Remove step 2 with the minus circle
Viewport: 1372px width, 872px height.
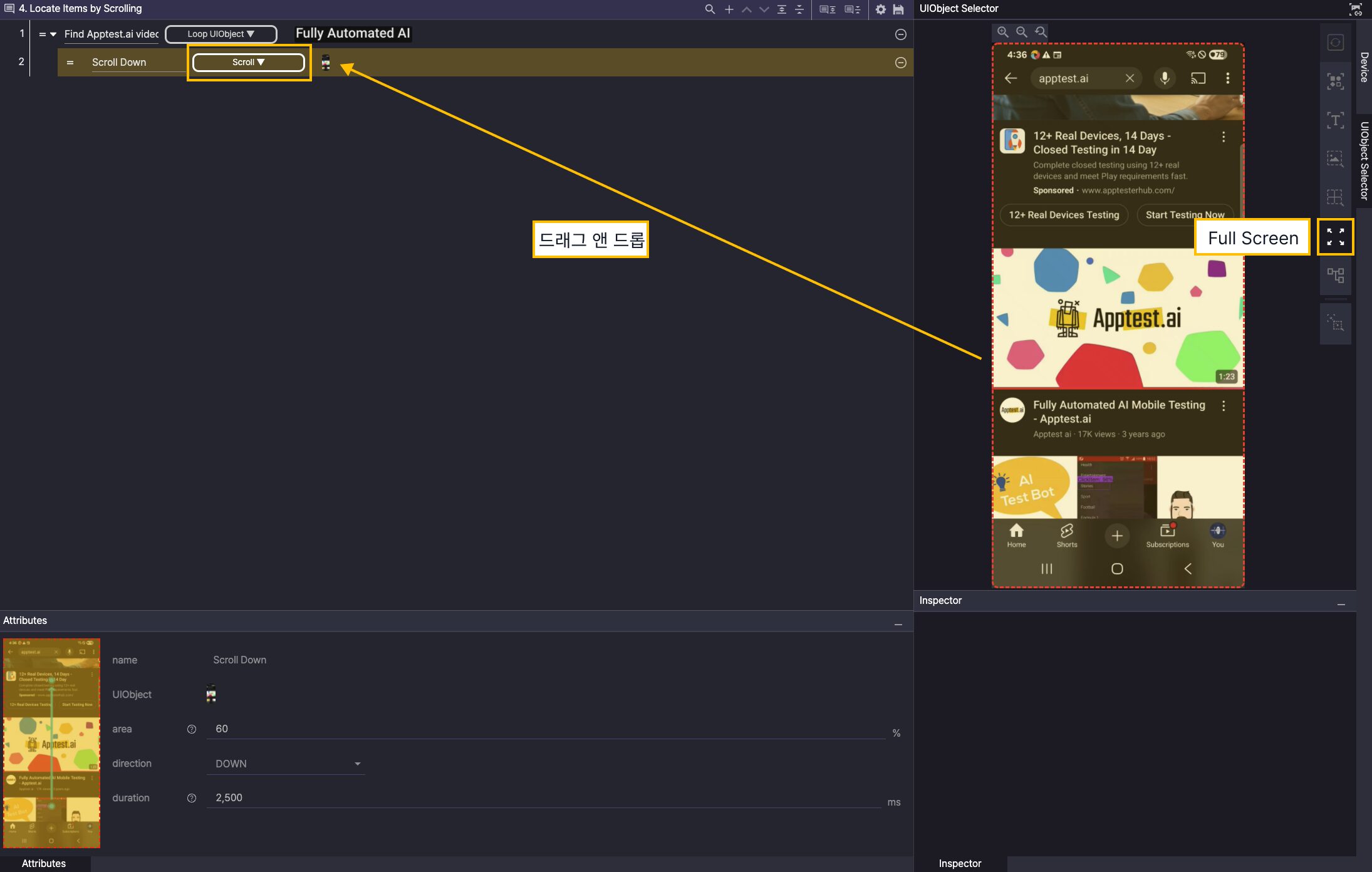tap(900, 63)
